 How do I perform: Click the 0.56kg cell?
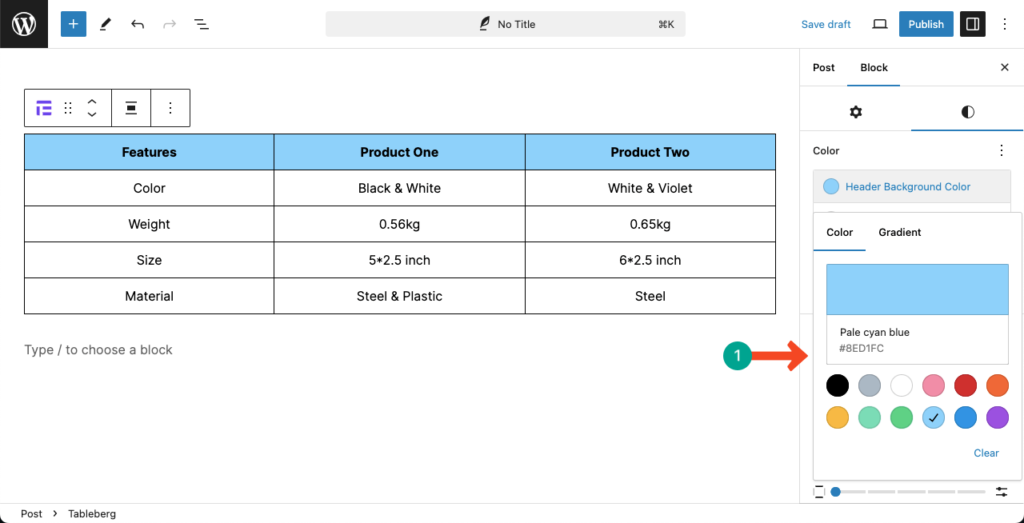(400, 224)
